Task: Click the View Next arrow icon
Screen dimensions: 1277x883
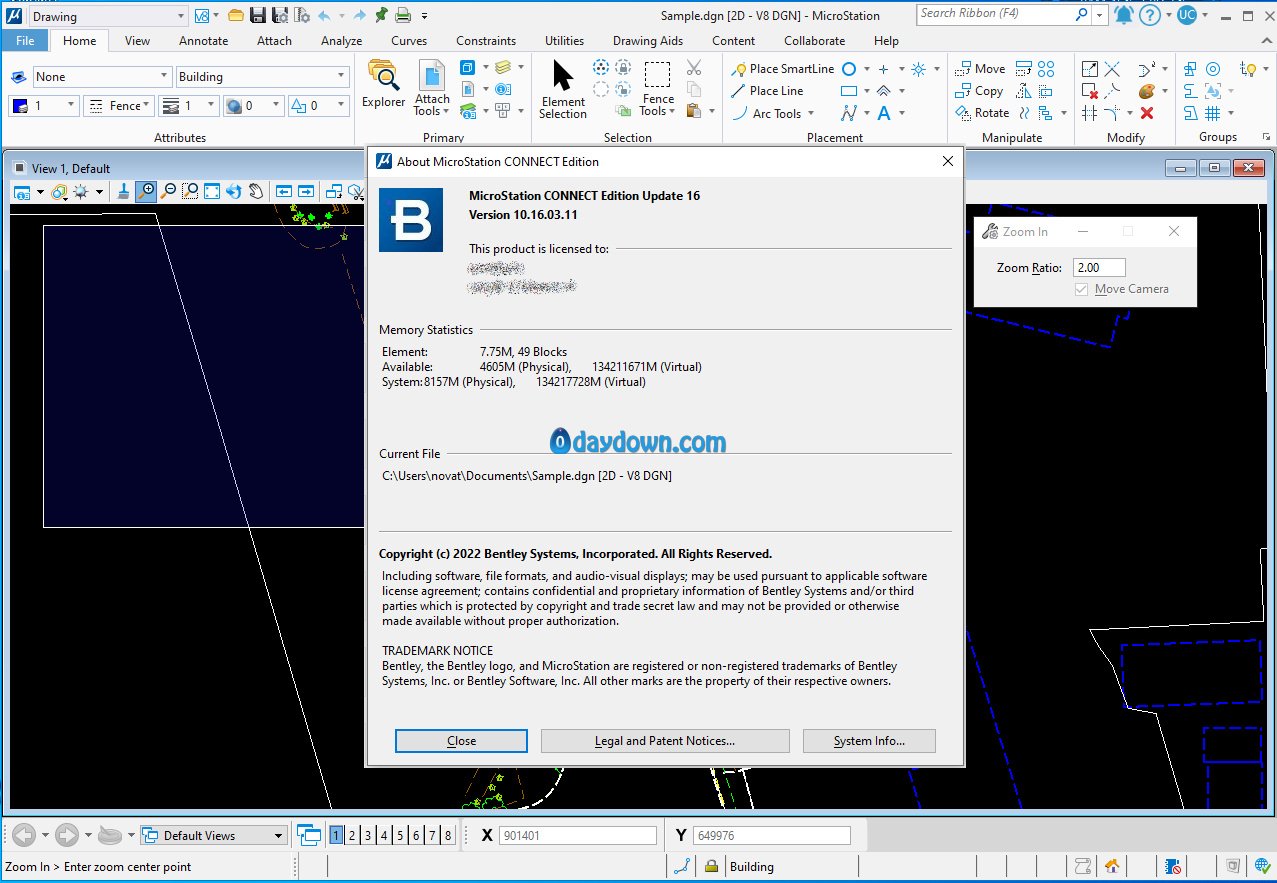Action: [x=306, y=191]
